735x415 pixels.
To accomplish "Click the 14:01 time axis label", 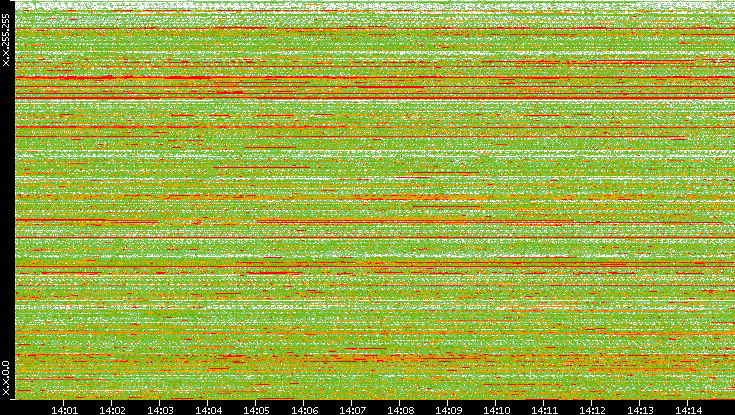I will (x=64, y=410).
